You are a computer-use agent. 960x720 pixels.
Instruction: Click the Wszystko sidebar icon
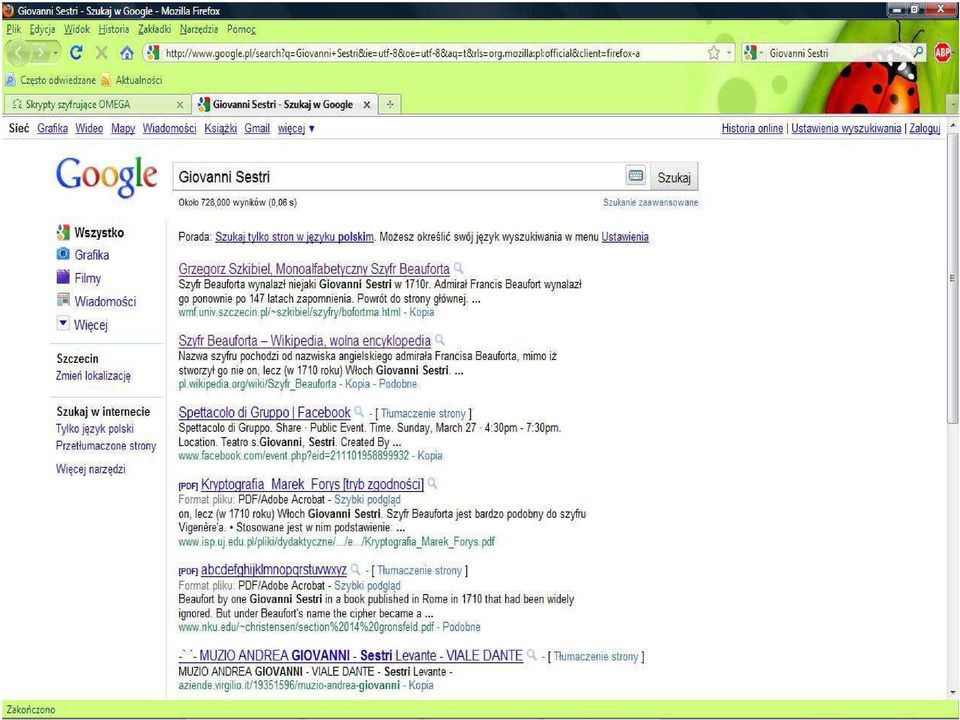[x=63, y=232]
